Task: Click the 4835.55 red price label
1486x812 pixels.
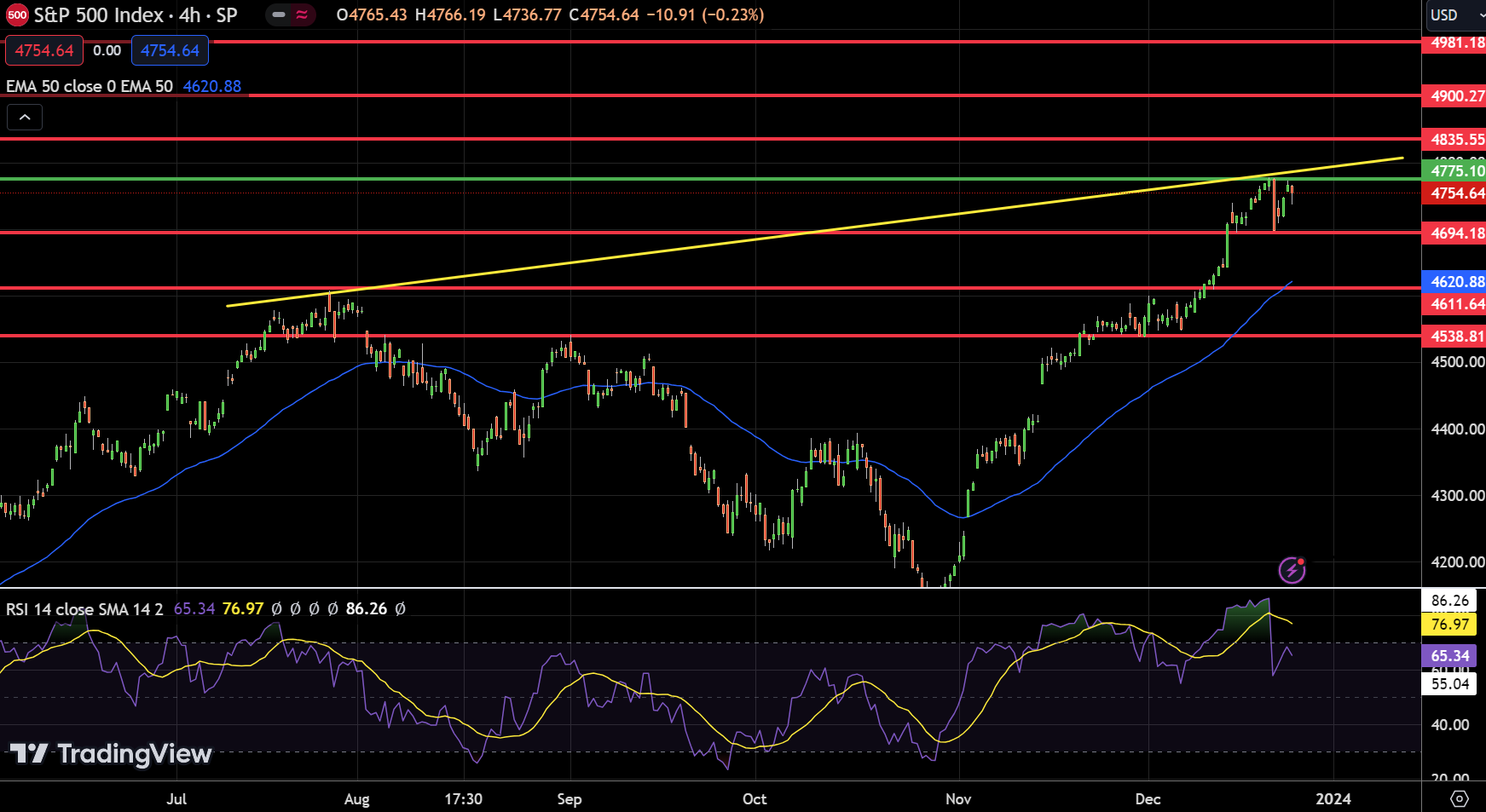Action: pos(1454,139)
